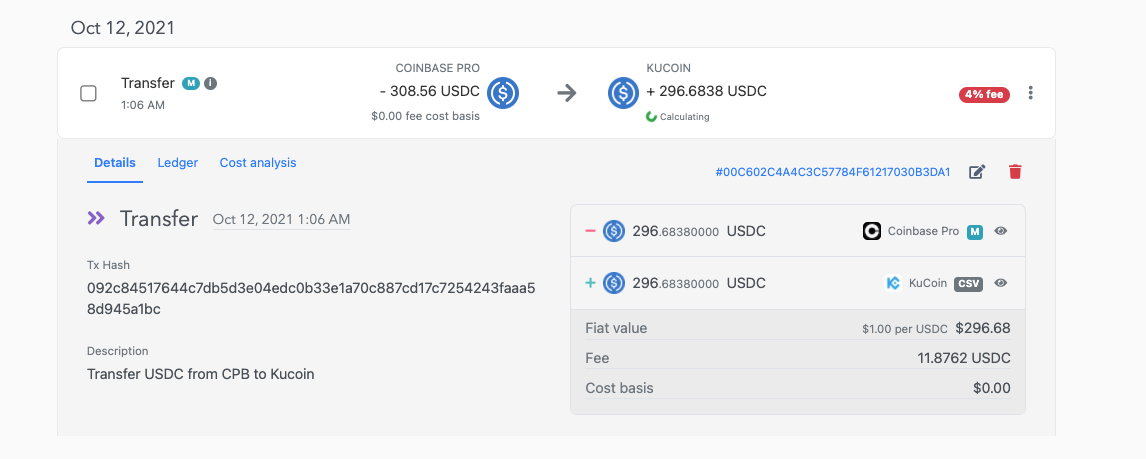Switch to the Ledger tab
Image resolution: width=1146 pixels, height=459 pixels.
pyautogui.click(x=178, y=163)
